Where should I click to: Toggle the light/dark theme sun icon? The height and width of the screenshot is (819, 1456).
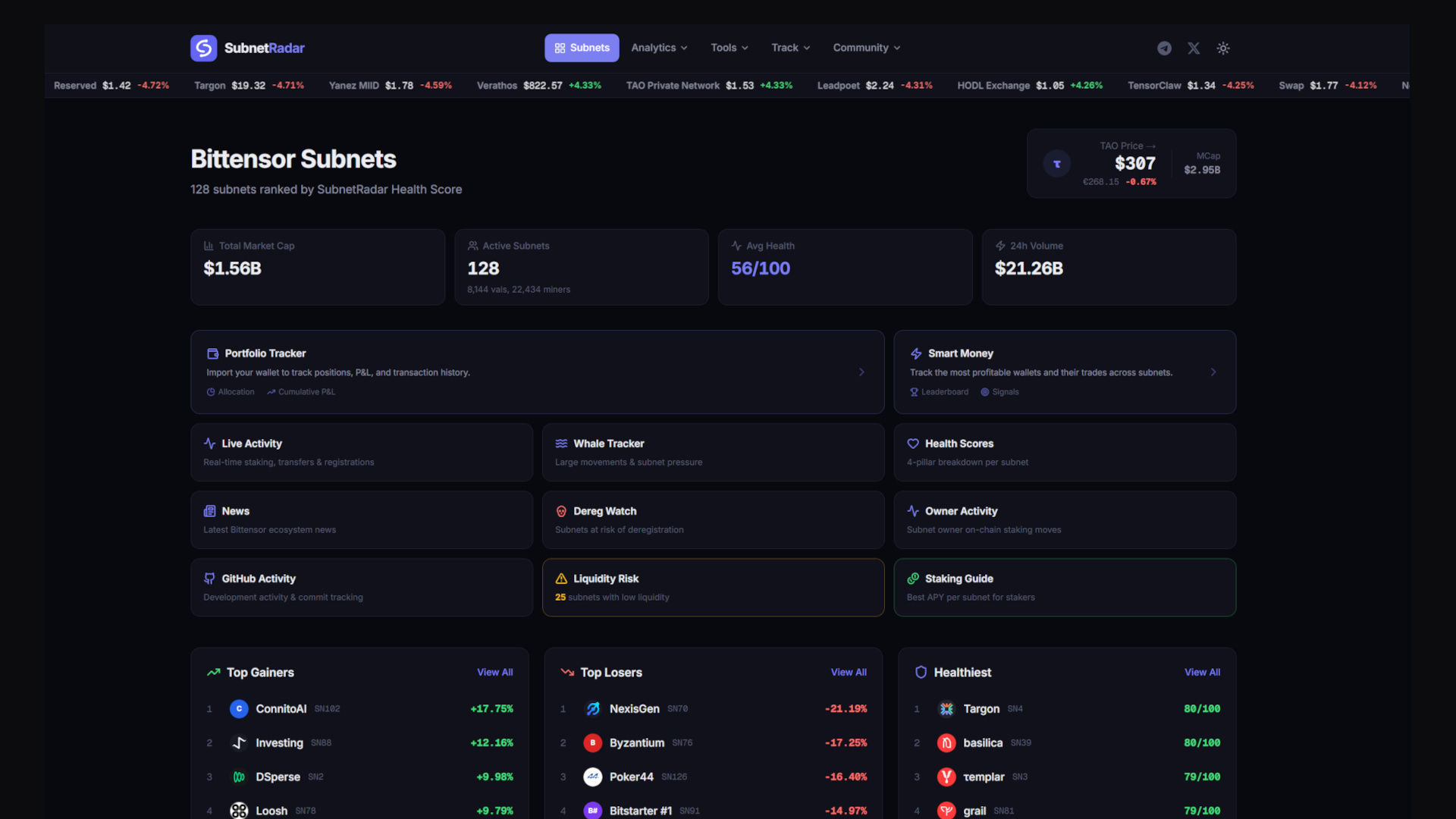point(1223,49)
